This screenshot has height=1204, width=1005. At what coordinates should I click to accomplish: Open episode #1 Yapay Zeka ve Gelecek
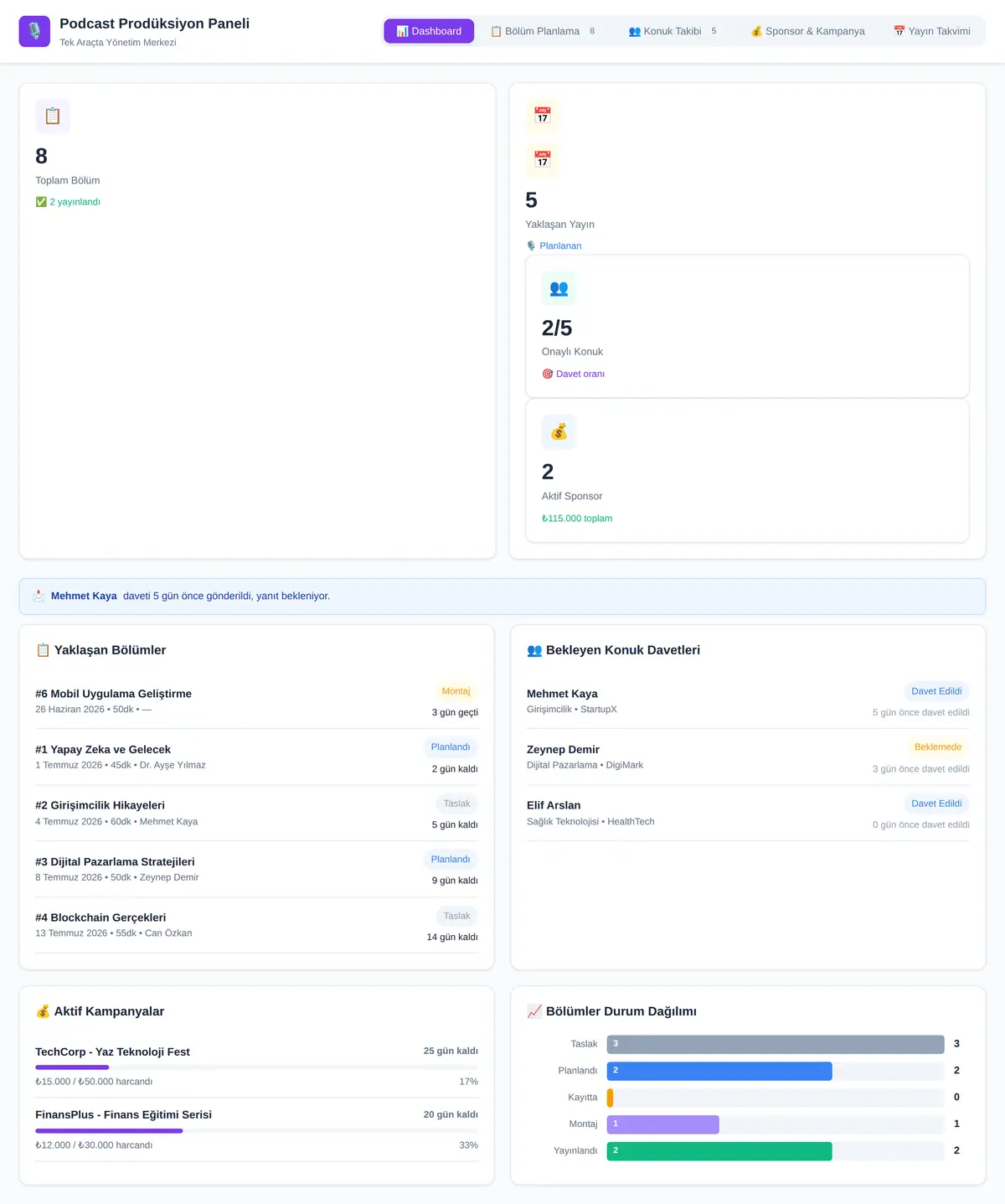click(256, 757)
